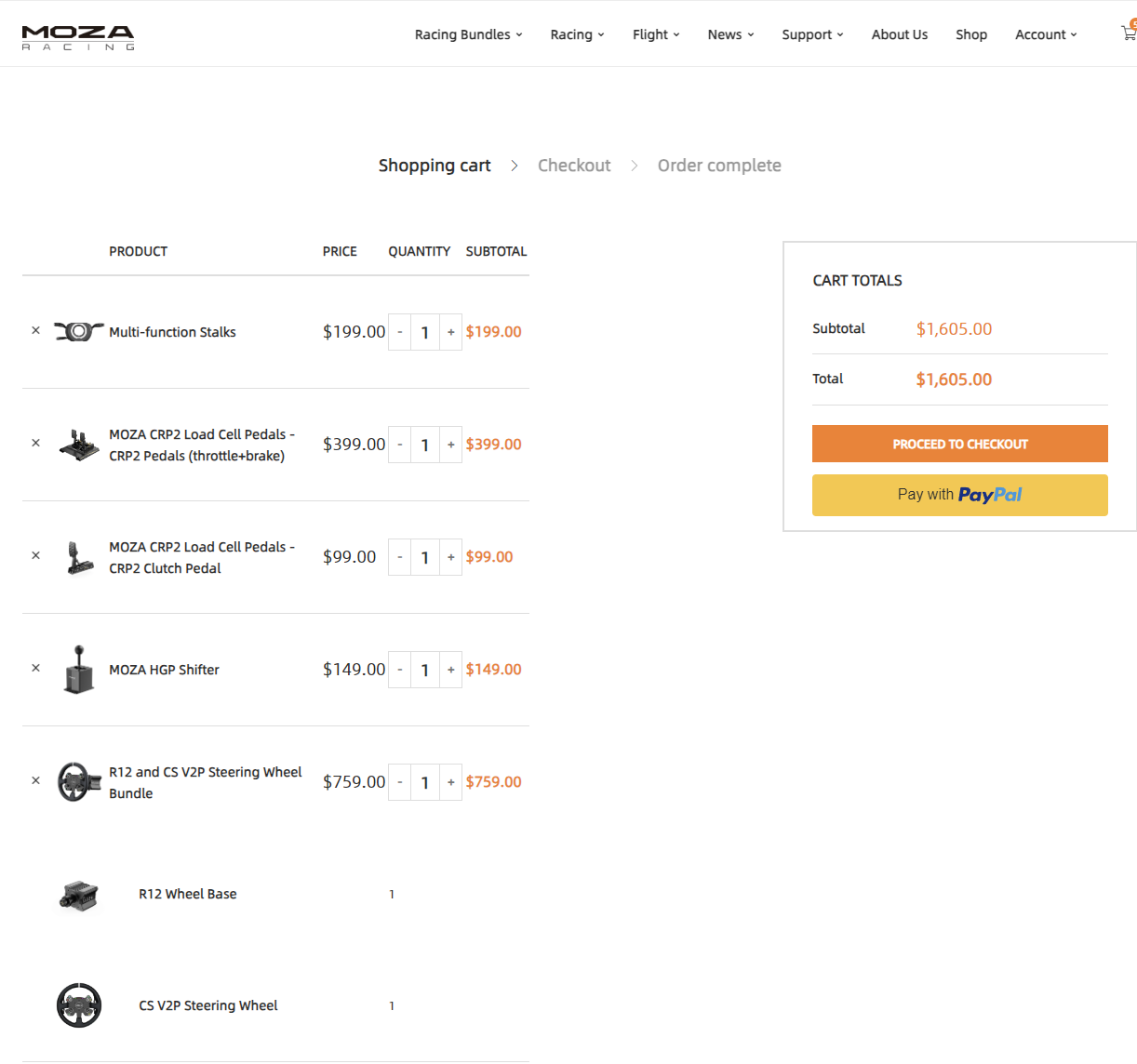
Task: Select CS V2P Steering Wheel item text
Action: coord(208,1005)
